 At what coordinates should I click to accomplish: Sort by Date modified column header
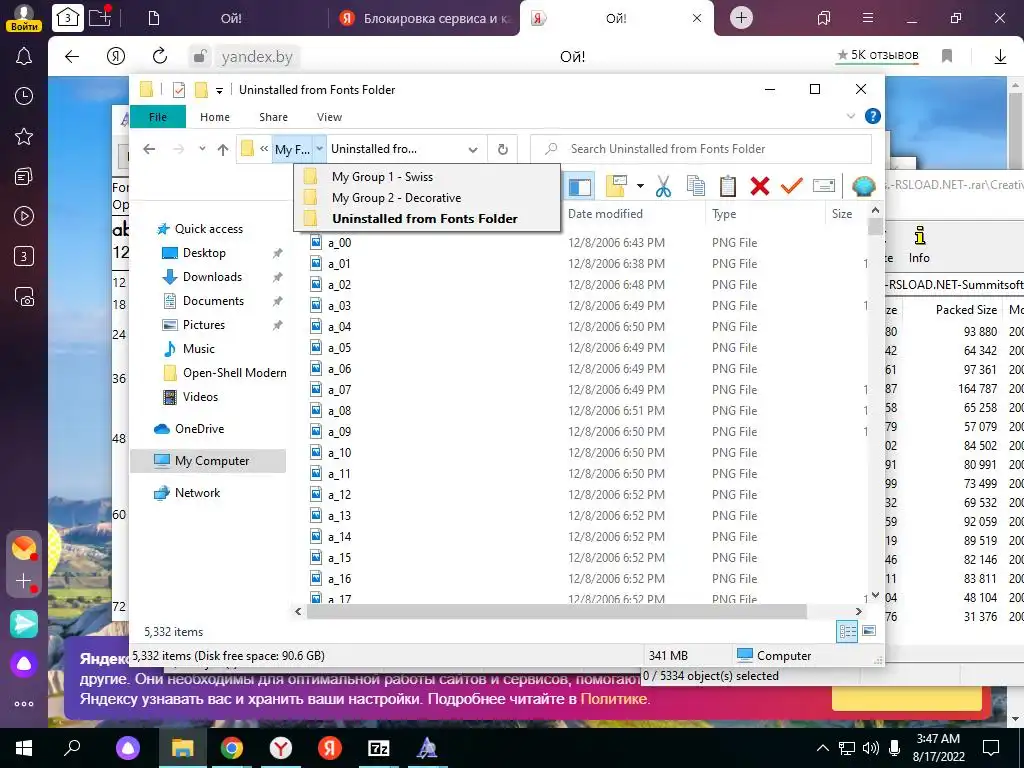point(605,214)
